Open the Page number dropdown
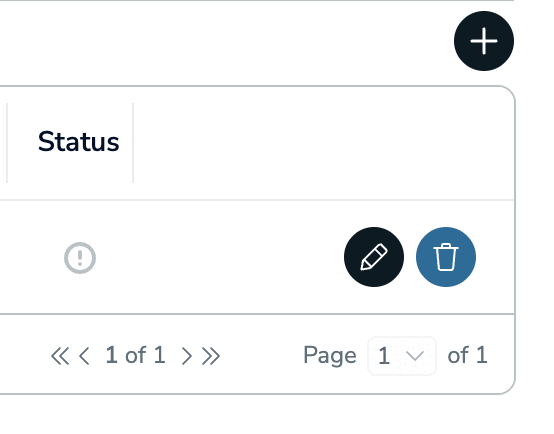The width and height of the screenshot is (554, 434). 402,356
